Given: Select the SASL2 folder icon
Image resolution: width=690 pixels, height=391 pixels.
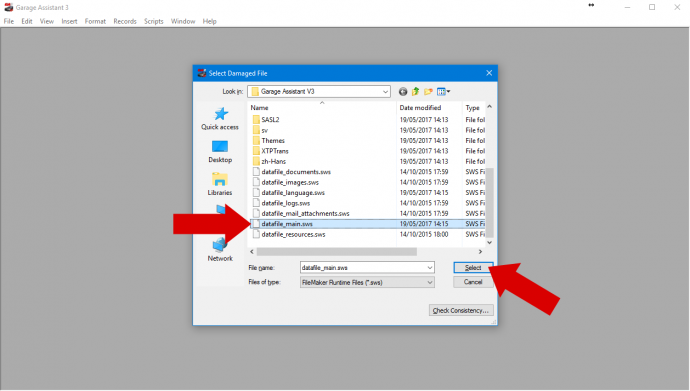Looking at the screenshot, I should point(256,120).
